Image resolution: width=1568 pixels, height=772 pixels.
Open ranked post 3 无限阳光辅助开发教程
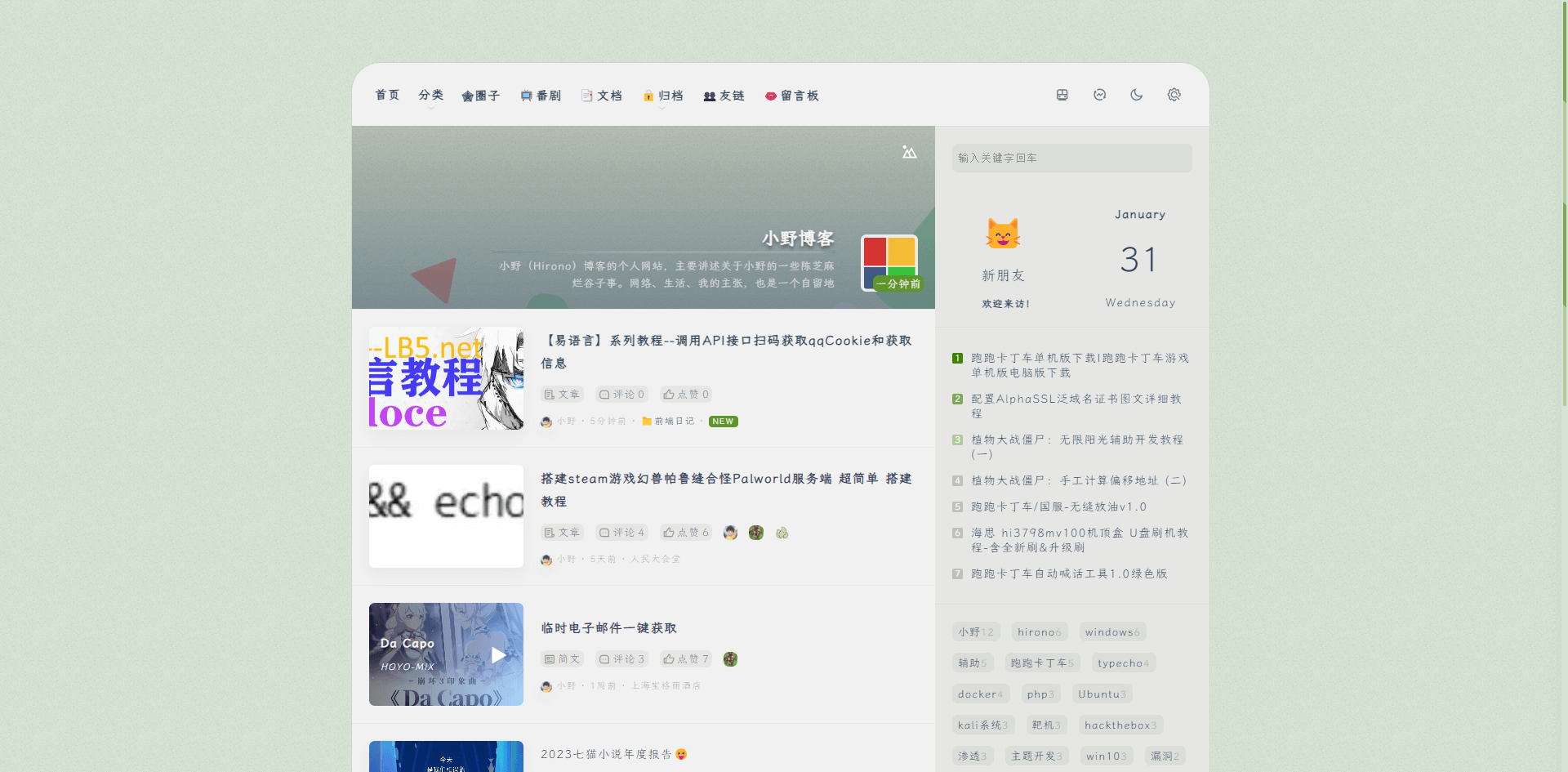1077,447
